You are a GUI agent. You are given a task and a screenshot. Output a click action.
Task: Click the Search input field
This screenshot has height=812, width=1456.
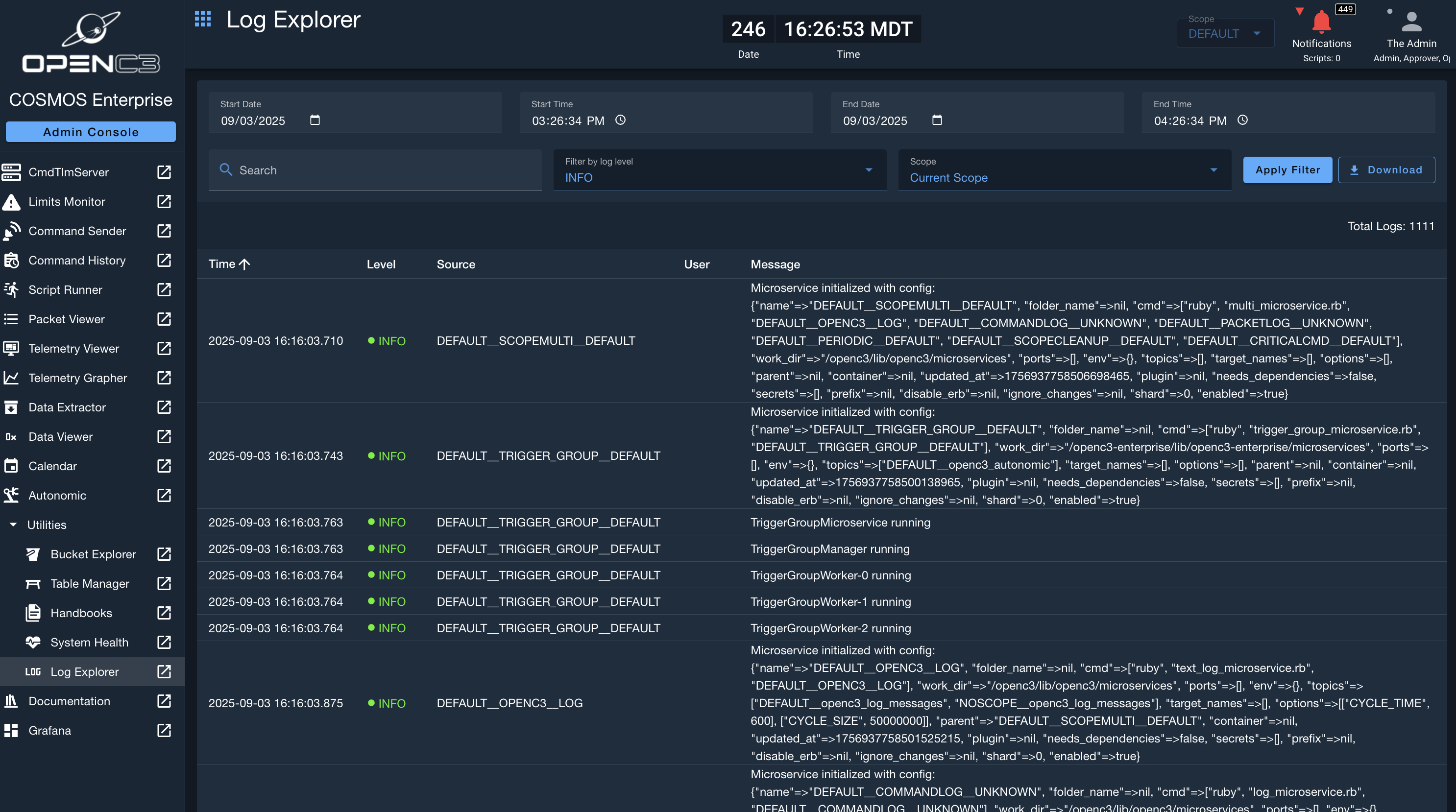(375, 170)
